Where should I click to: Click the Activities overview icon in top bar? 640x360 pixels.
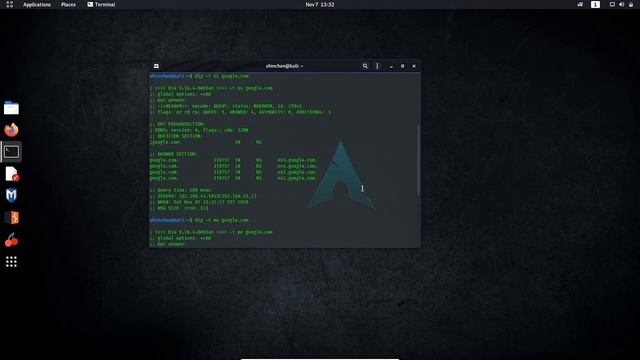pos(9,4)
